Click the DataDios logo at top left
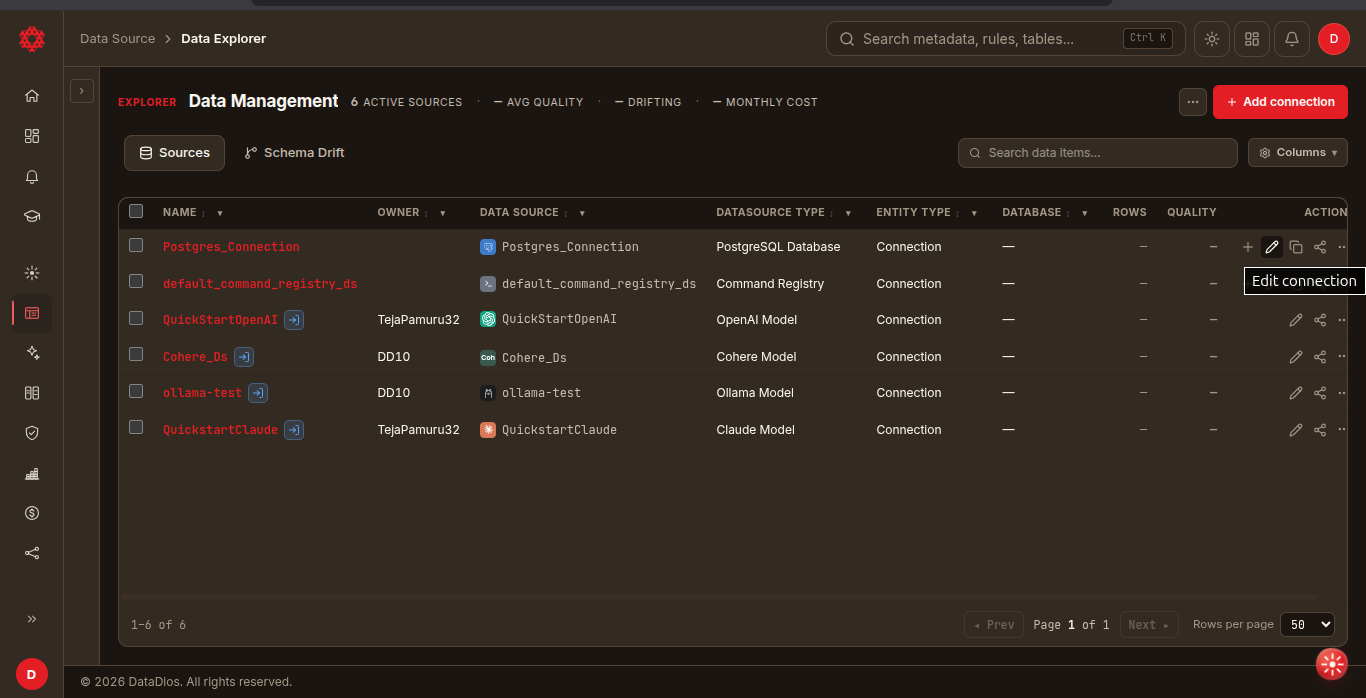The width and height of the screenshot is (1366, 698). tap(32, 39)
